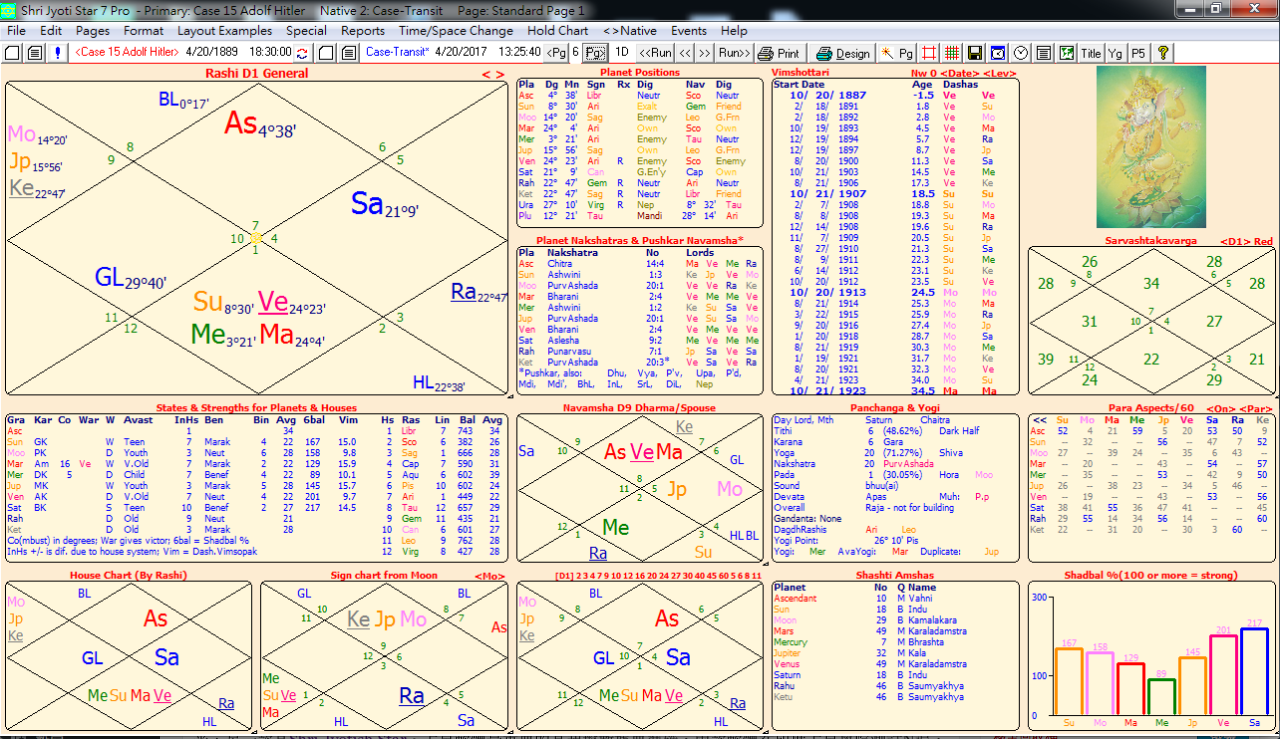Viewport: 1280px width, 739px height.
Task: Go to previous page with <Pg
Action: pos(555,52)
